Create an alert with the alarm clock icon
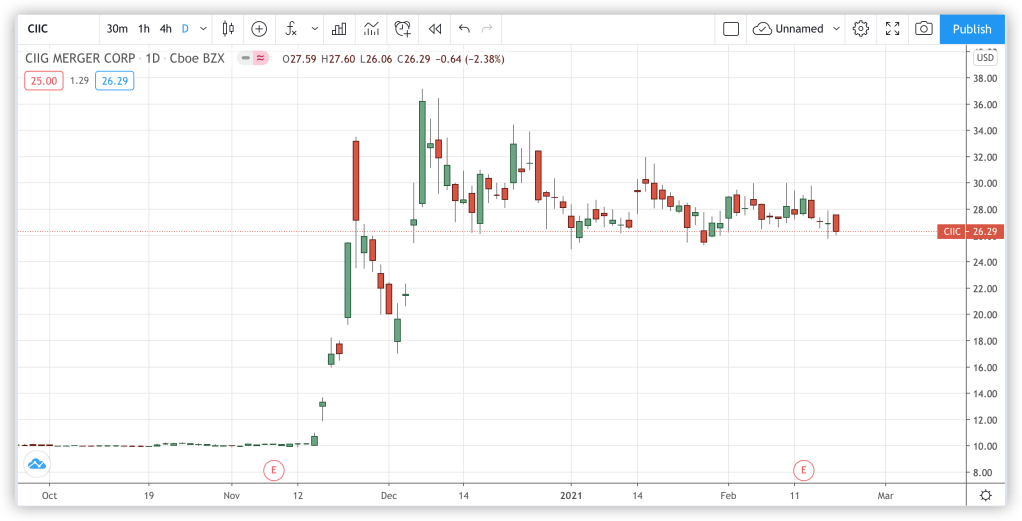 pos(403,29)
